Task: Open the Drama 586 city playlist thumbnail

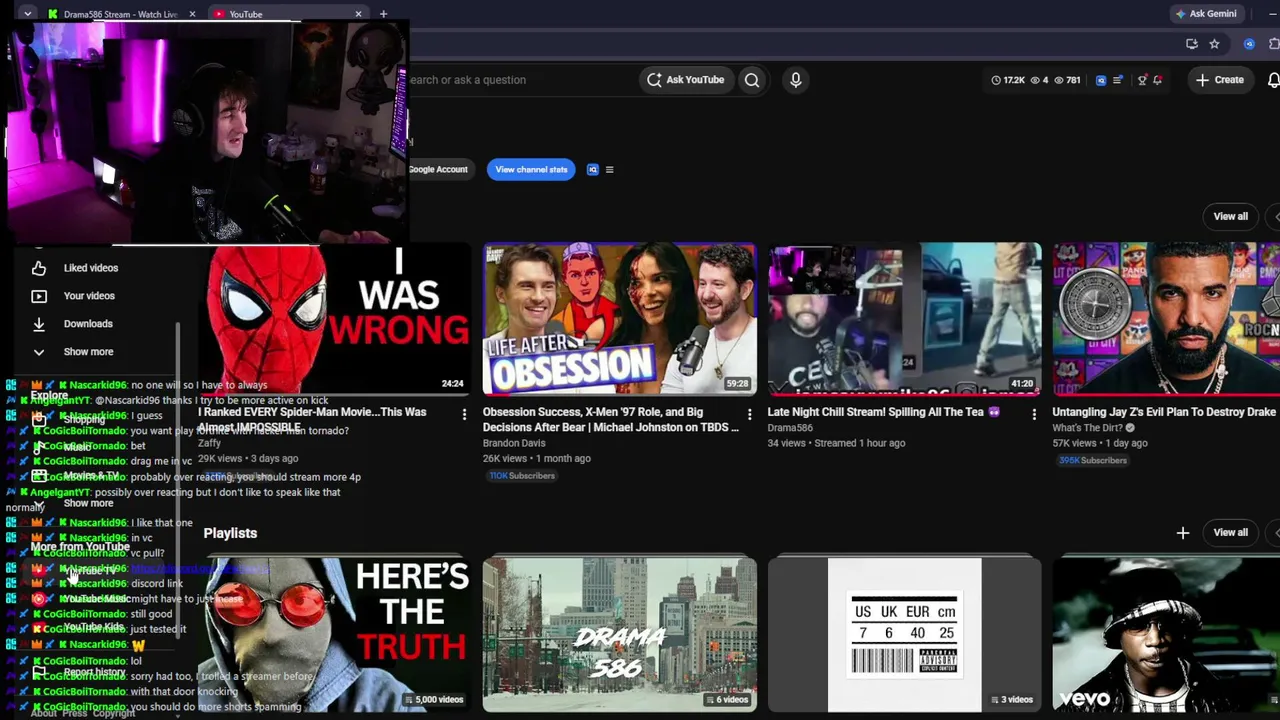Action: click(x=620, y=636)
